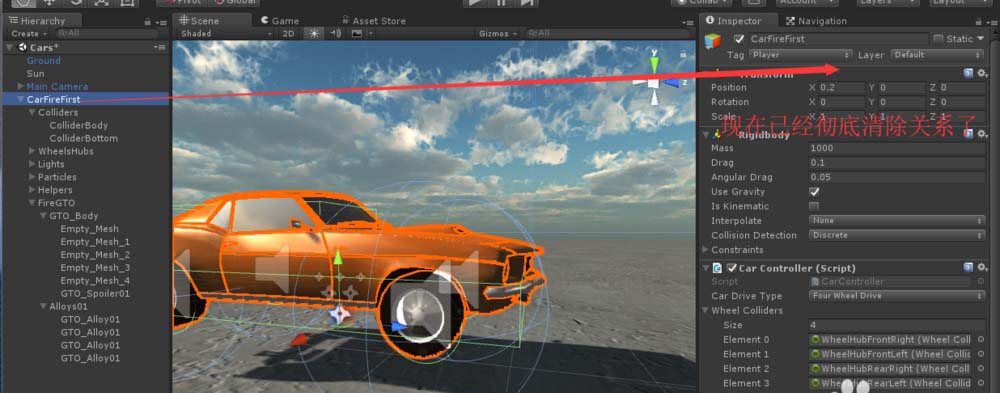Switch to the Navigation tab
1000x393 pixels.
click(816, 20)
